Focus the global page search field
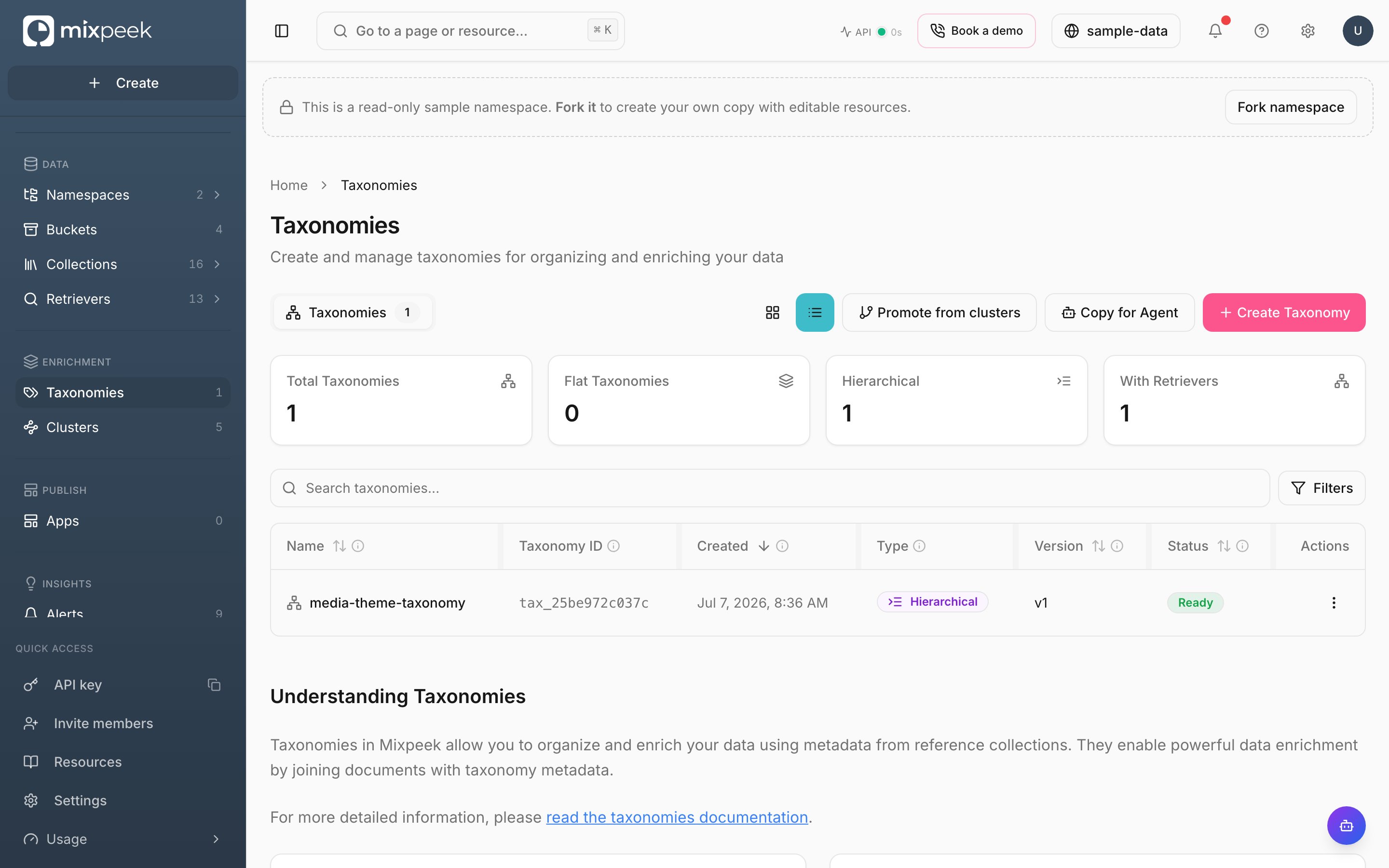 [x=470, y=31]
